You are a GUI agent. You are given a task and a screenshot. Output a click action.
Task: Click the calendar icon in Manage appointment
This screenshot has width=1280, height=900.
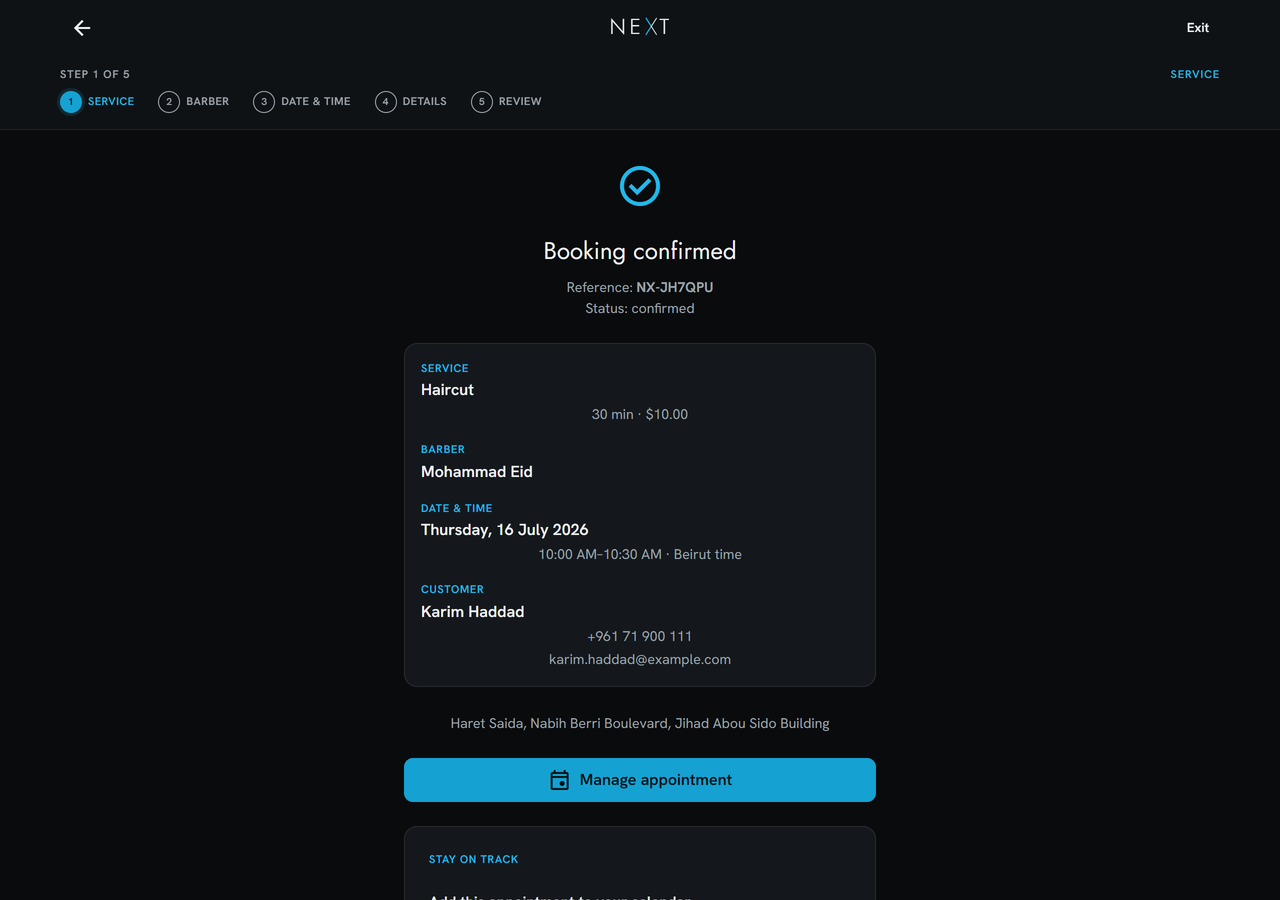tap(560, 780)
